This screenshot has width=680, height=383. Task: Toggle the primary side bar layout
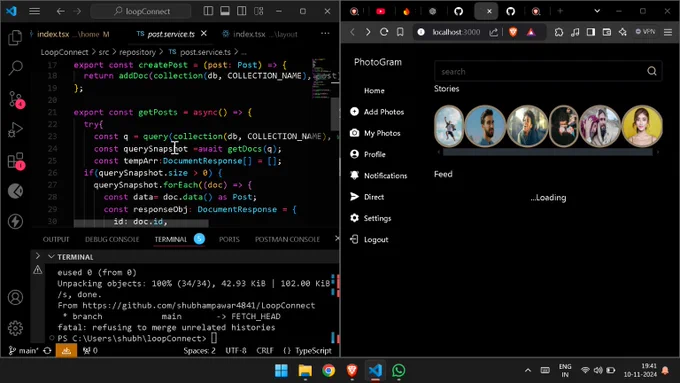[x=208, y=11]
